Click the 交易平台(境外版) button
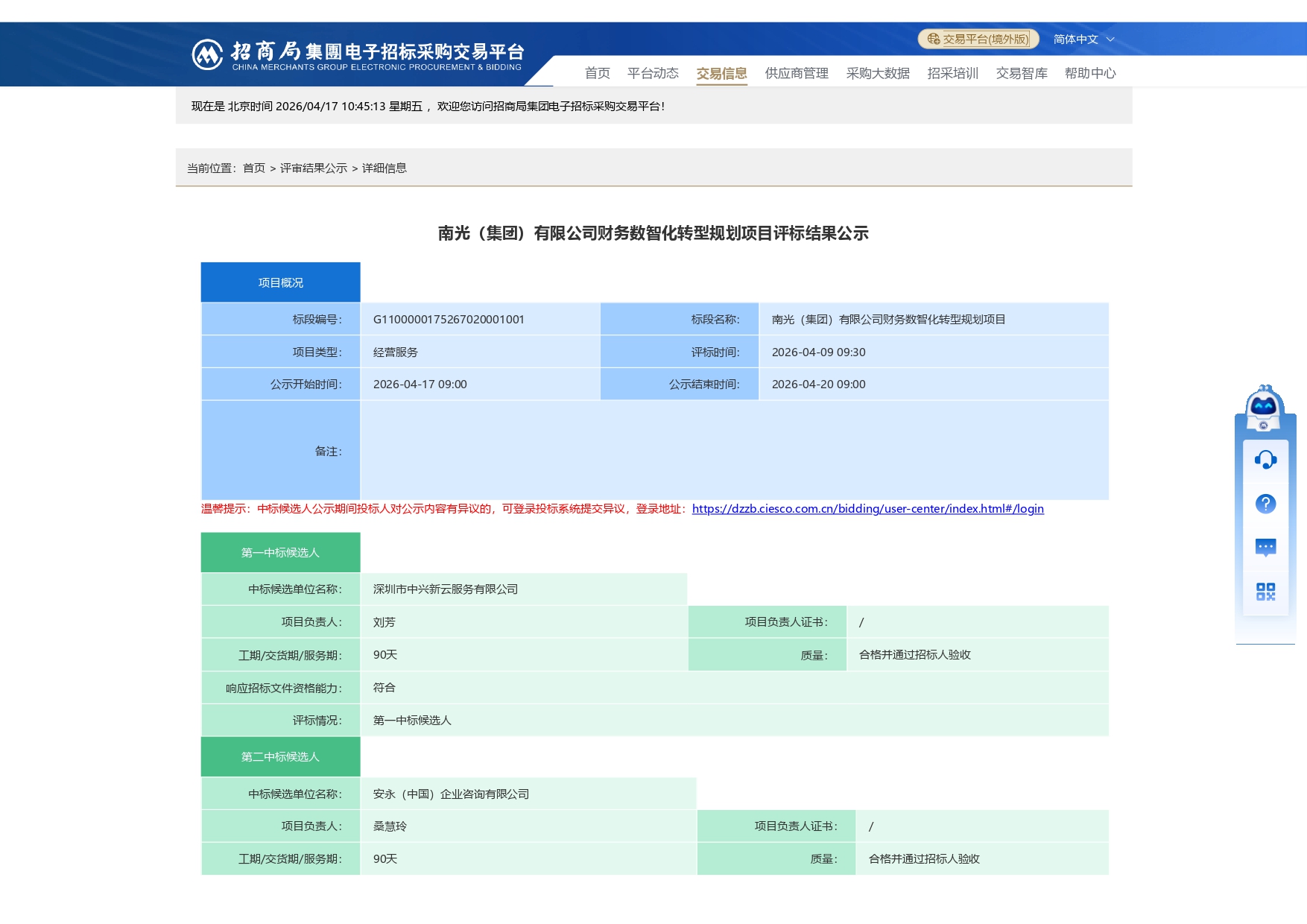 985,39
